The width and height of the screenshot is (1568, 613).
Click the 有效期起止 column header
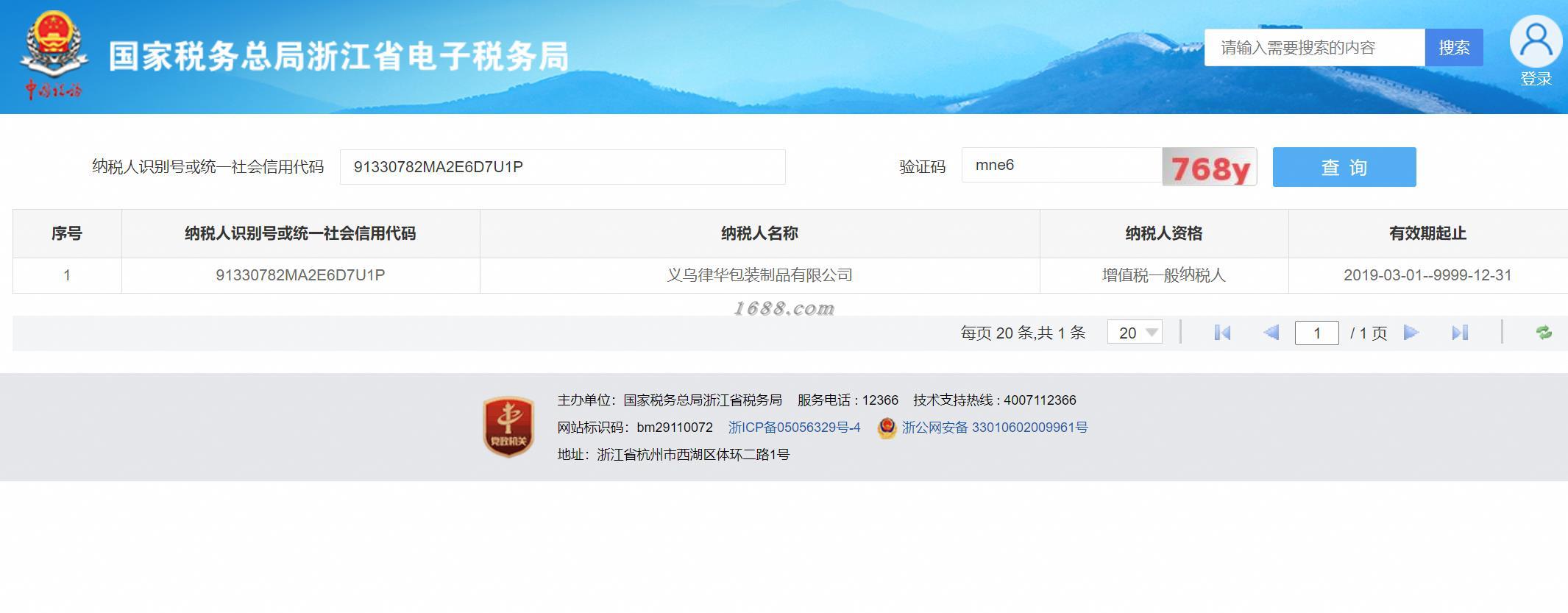click(1427, 233)
